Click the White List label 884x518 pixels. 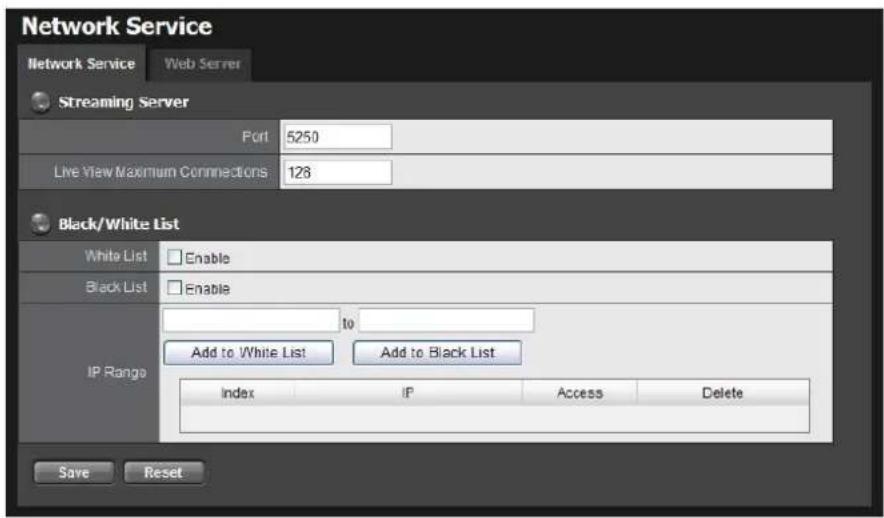pyautogui.click(x=116, y=256)
